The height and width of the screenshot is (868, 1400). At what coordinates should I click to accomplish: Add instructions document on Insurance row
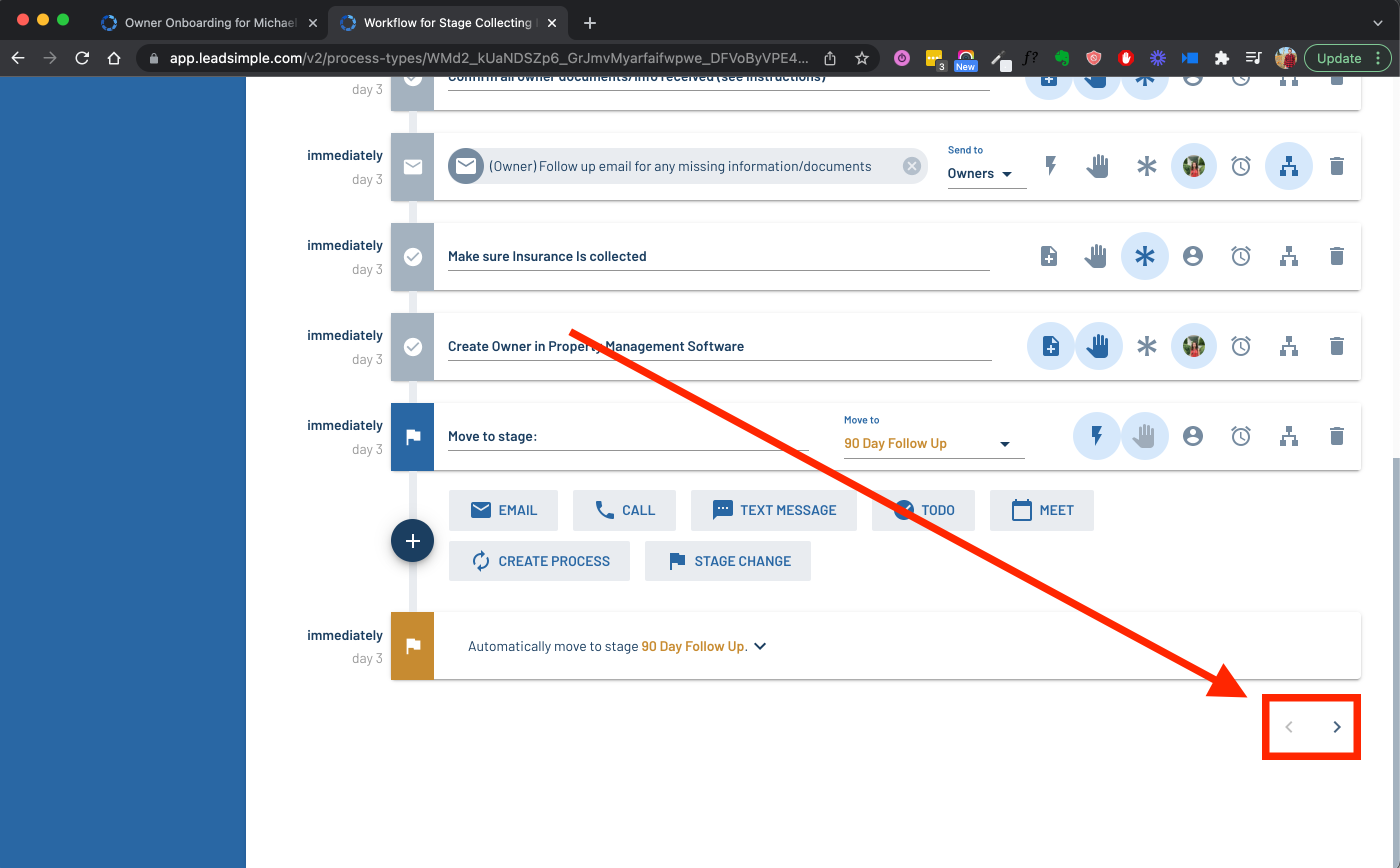pos(1048,256)
